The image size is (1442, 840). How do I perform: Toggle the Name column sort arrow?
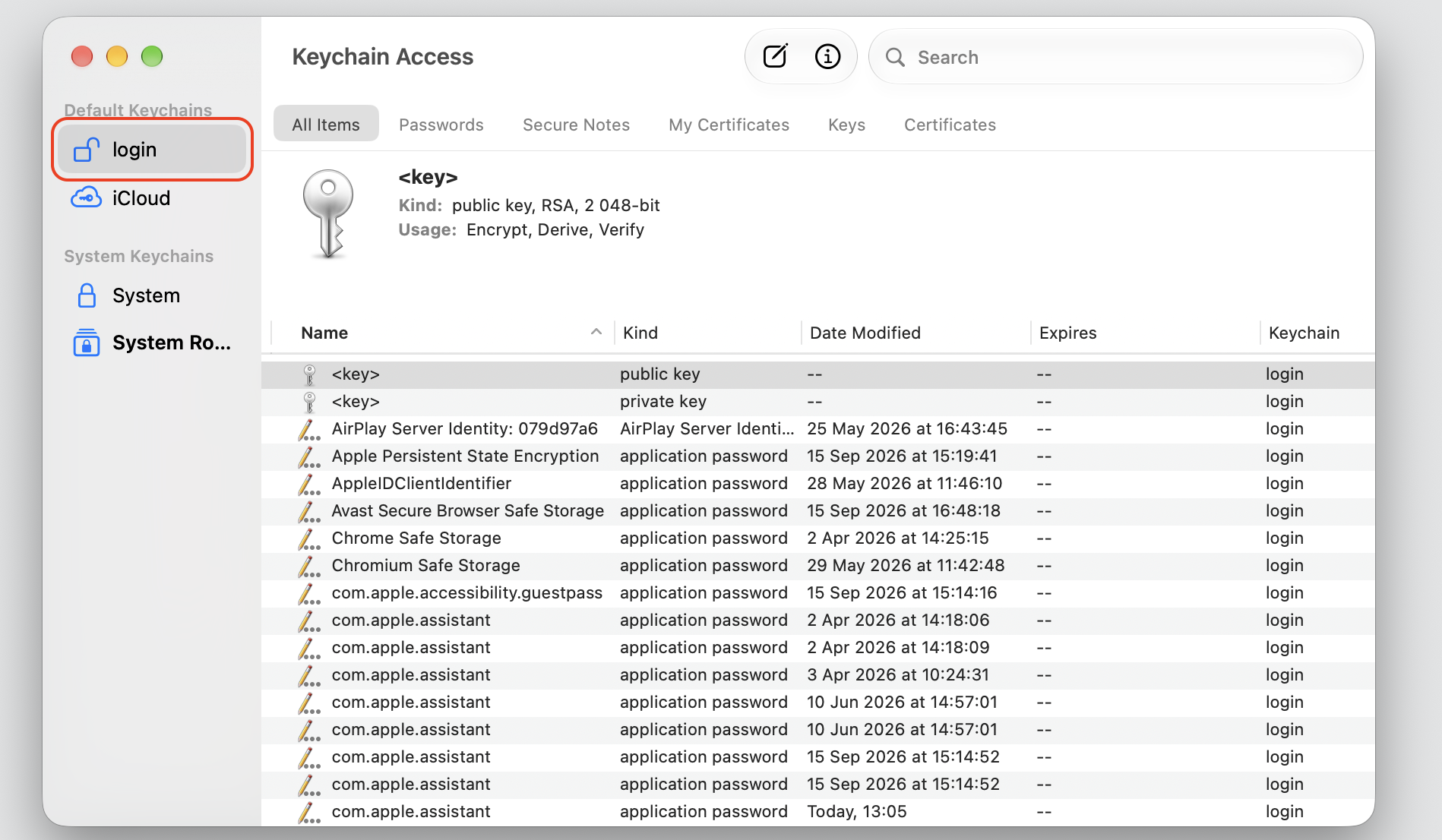coord(596,332)
